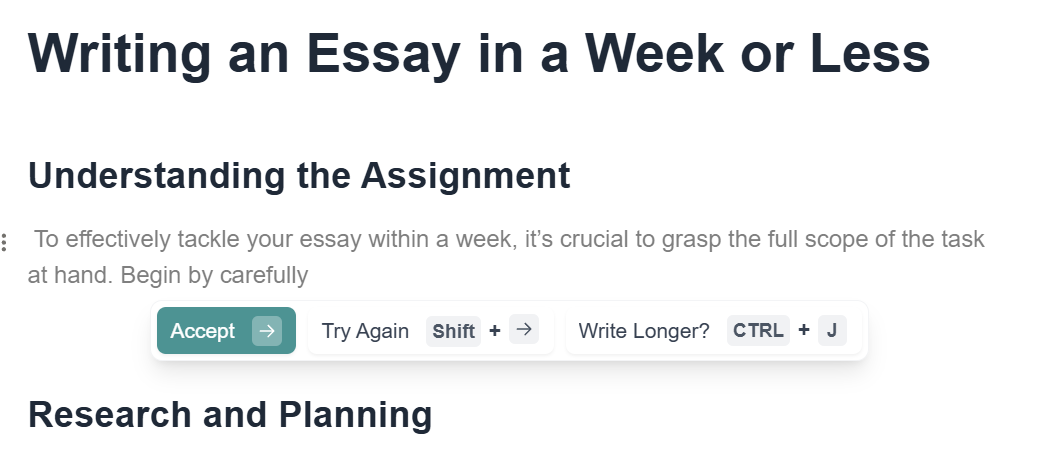Viewport: 1042px width, 475px height.
Task: Click the J key badge
Action: 832,331
